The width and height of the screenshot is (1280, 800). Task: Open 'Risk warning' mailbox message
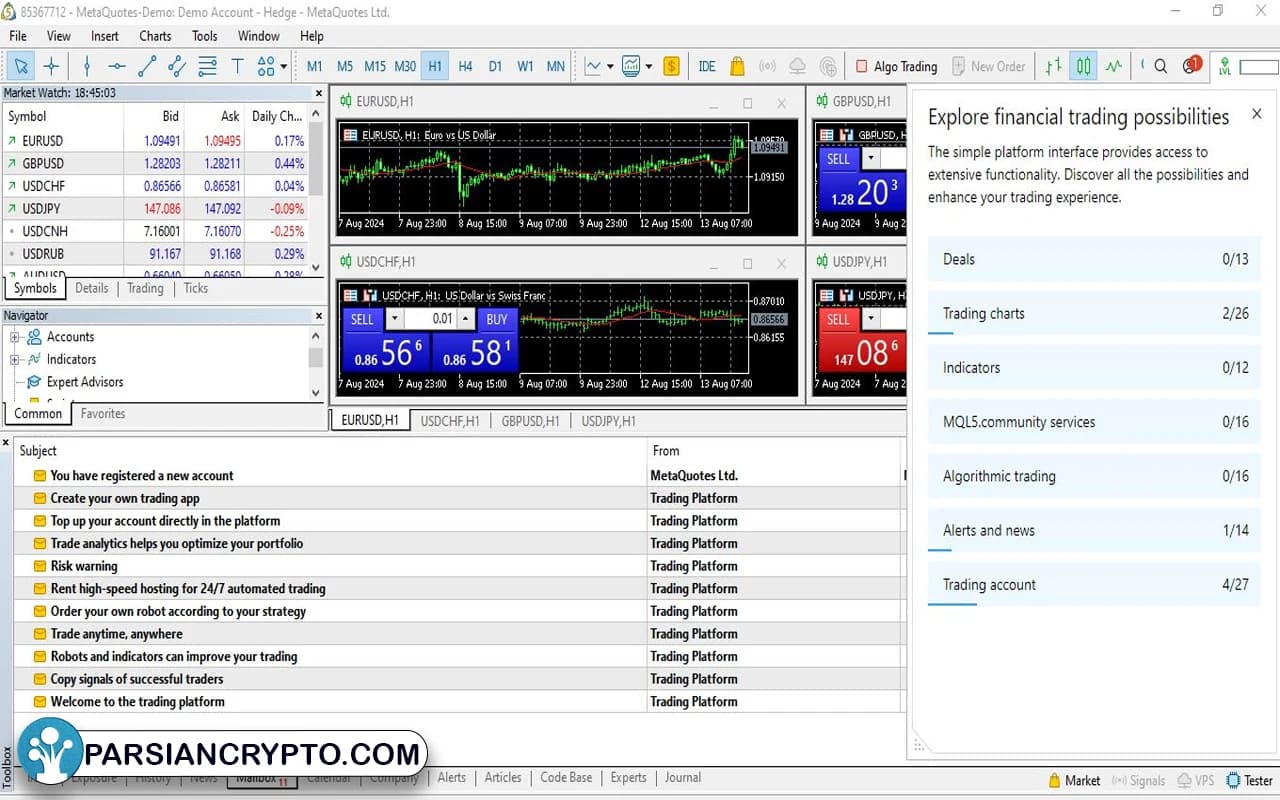point(84,566)
